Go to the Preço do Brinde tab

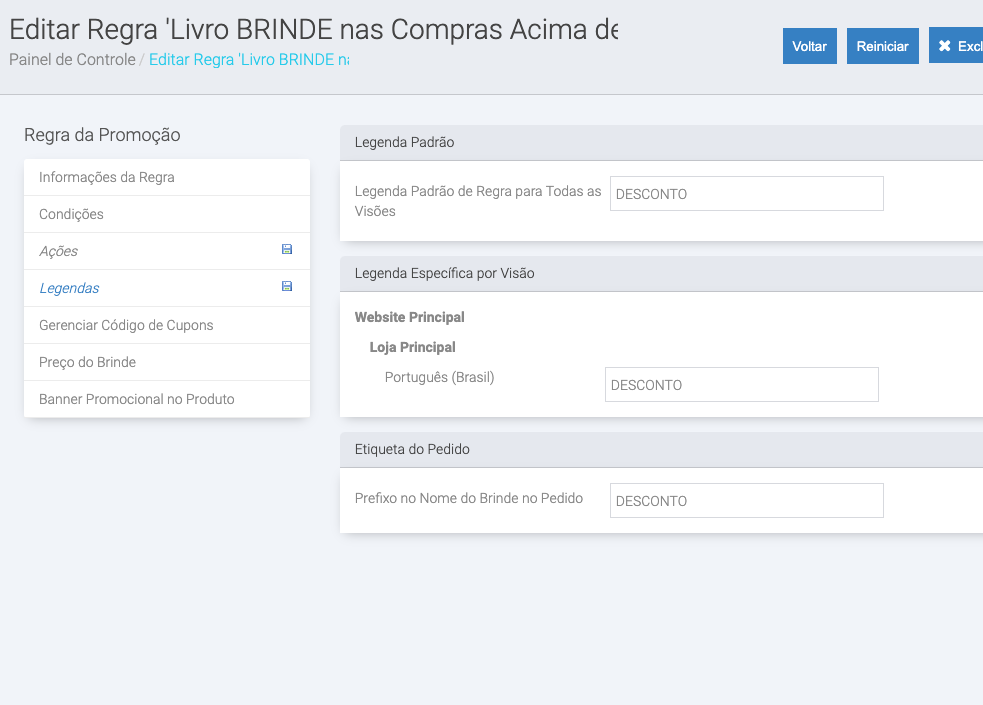click(87, 362)
